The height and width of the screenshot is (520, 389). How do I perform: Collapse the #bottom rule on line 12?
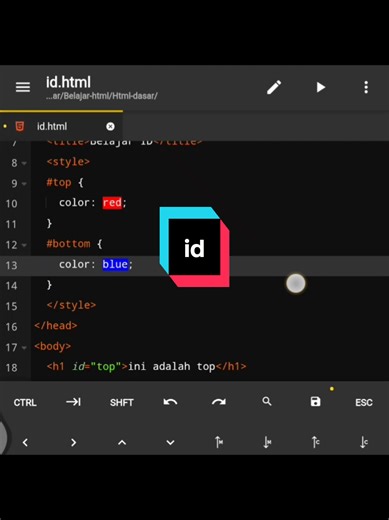coord(24,245)
